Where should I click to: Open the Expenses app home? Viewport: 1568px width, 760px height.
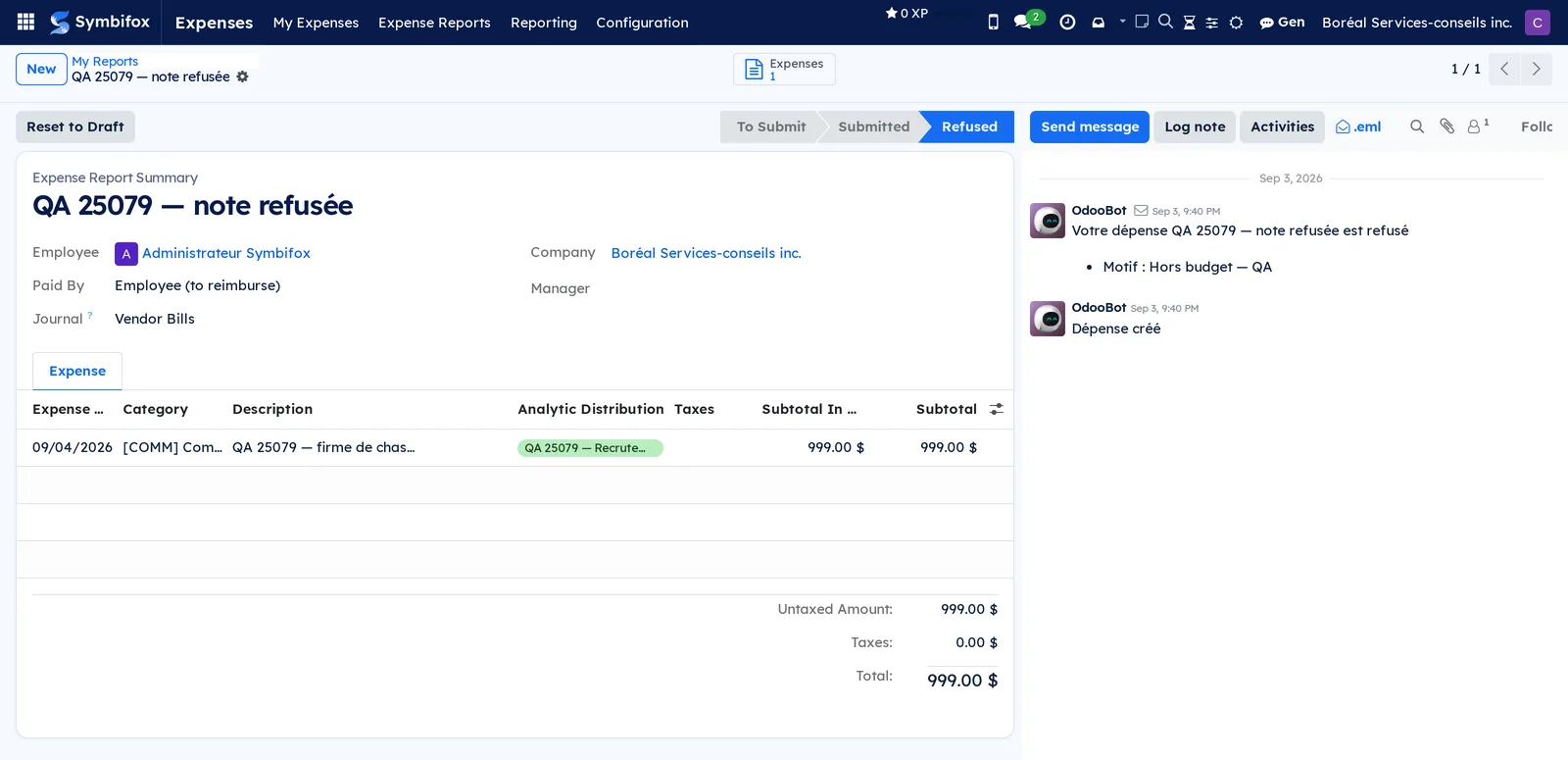[214, 22]
